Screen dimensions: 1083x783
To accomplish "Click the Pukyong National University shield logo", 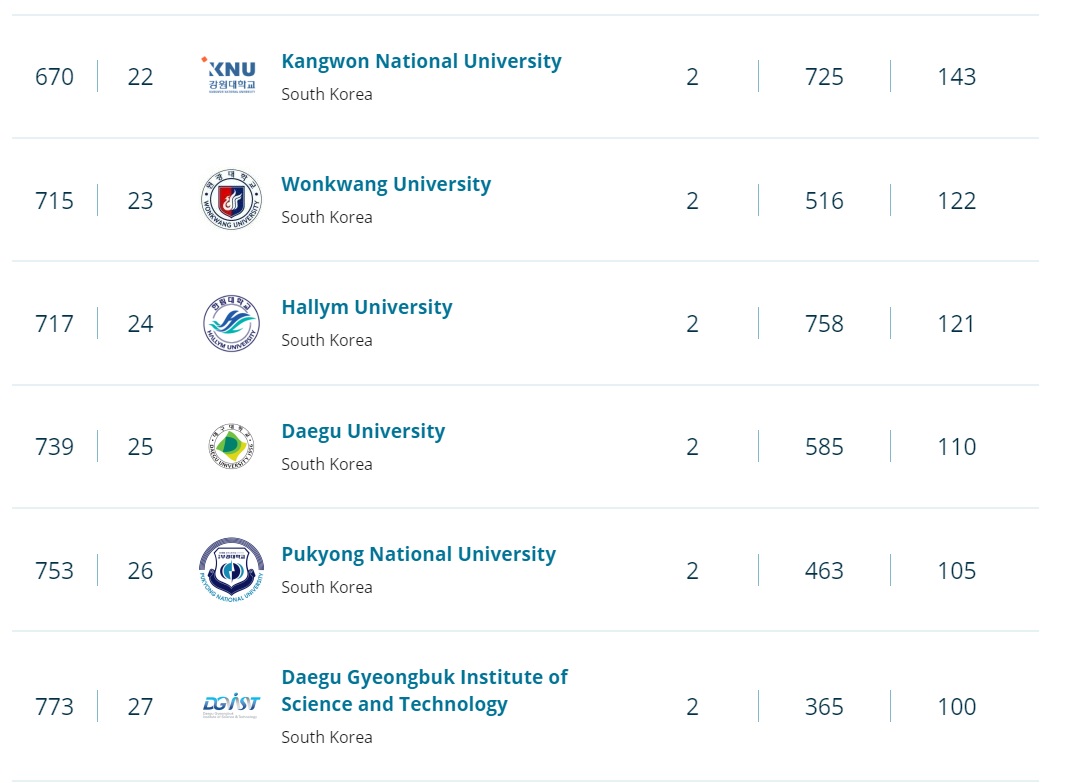I will pos(231,570).
